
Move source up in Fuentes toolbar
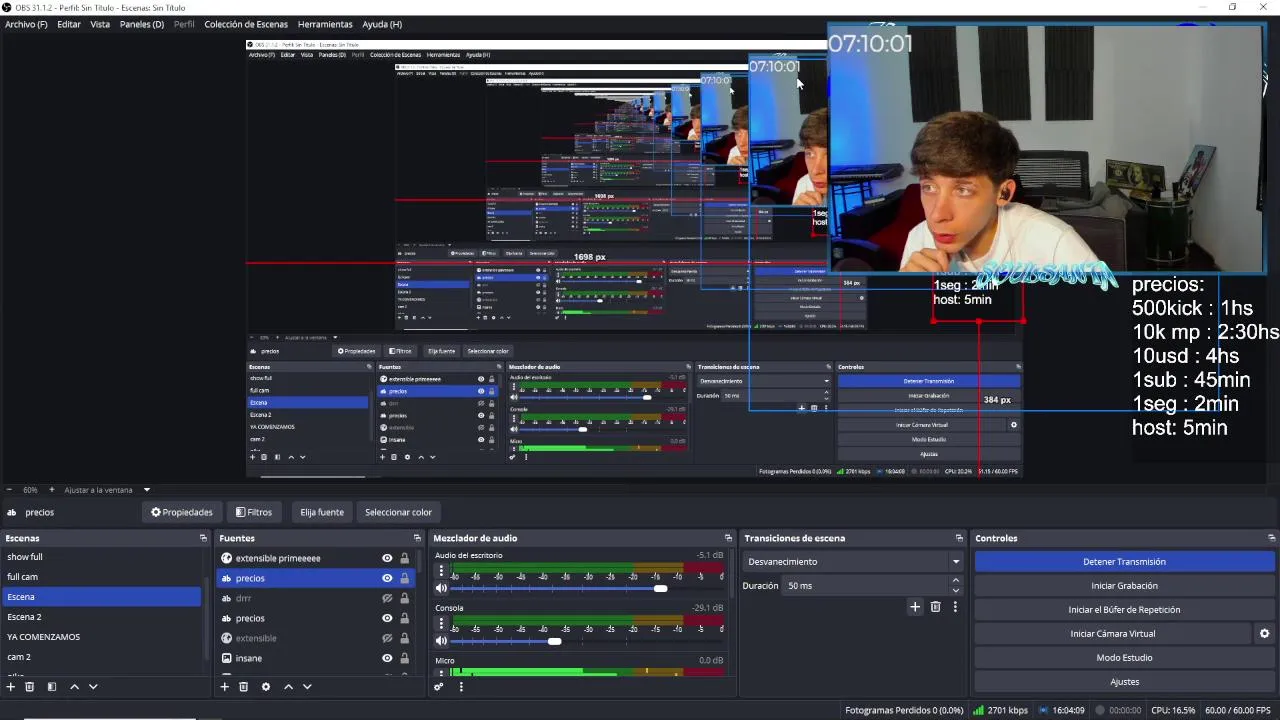tap(289, 687)
